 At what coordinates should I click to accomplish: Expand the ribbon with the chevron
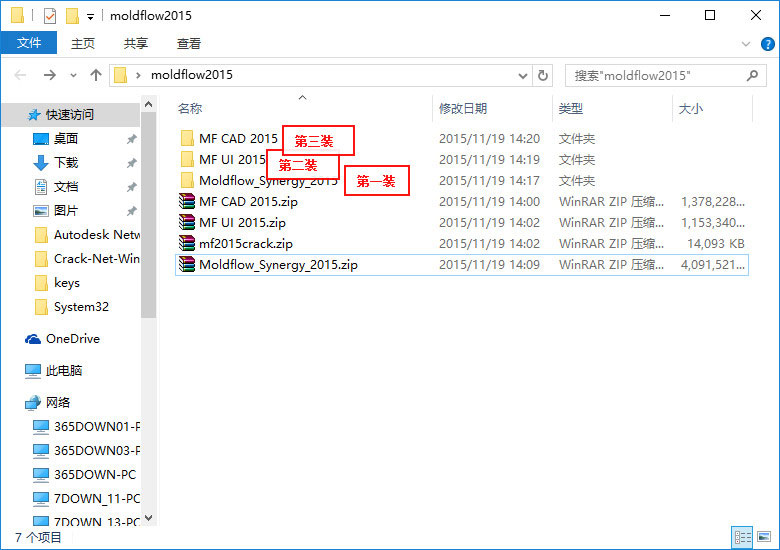coord(746,44)
